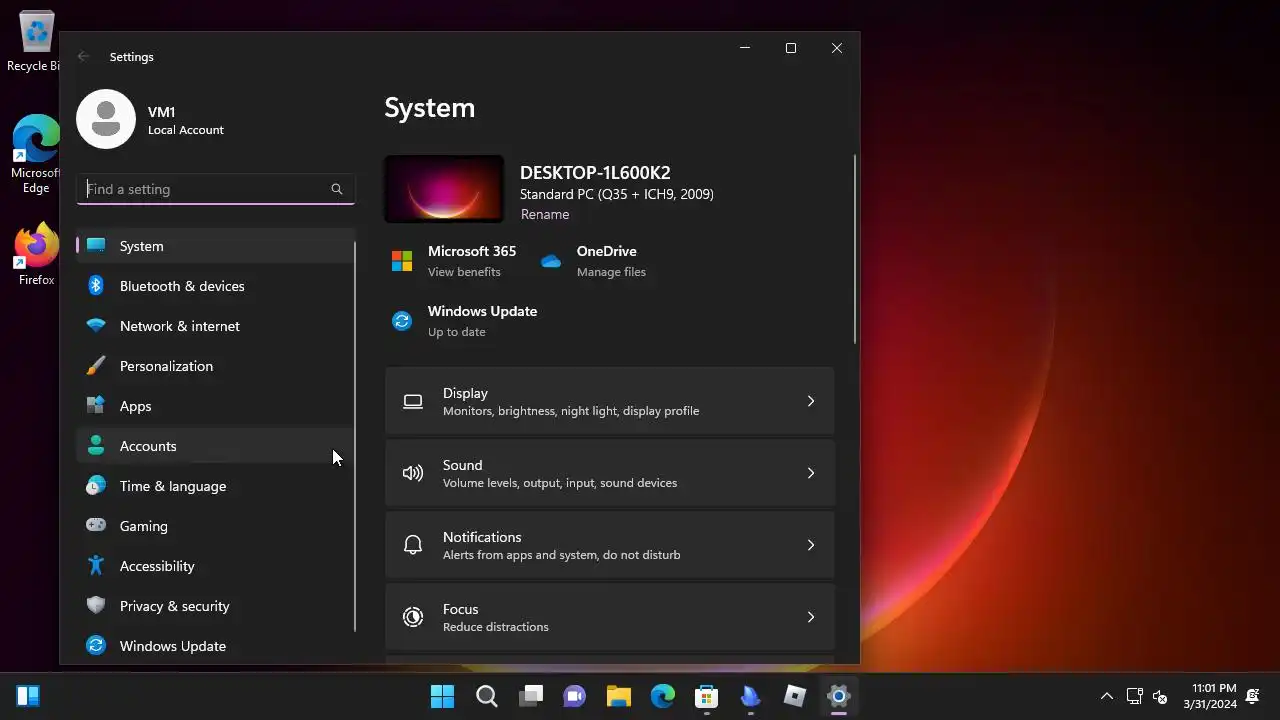The height and width of the screenshot is (720, 1280).
Task: Open the Sound settings card
Action: (x=610, y=473)
